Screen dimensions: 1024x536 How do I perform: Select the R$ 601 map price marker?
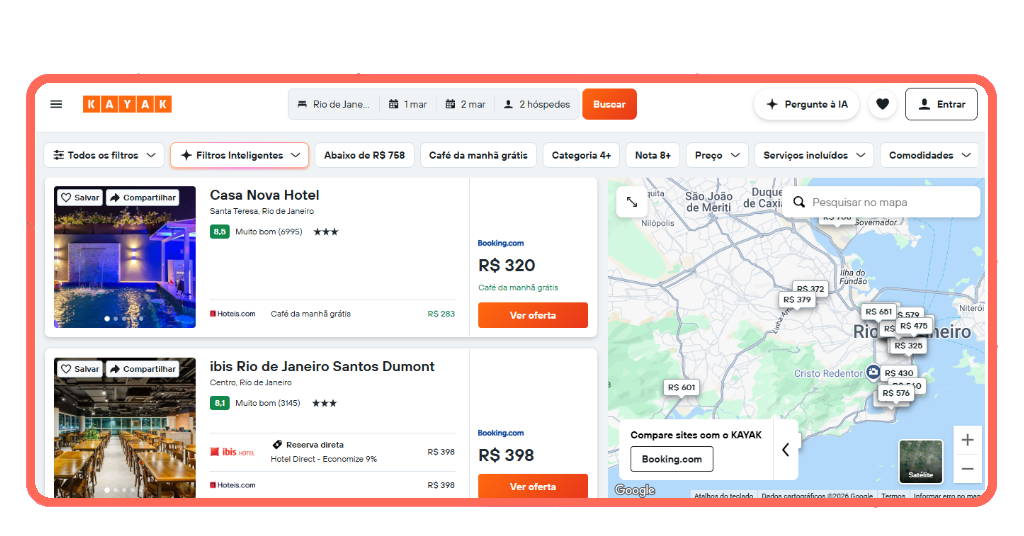[681, 388]
